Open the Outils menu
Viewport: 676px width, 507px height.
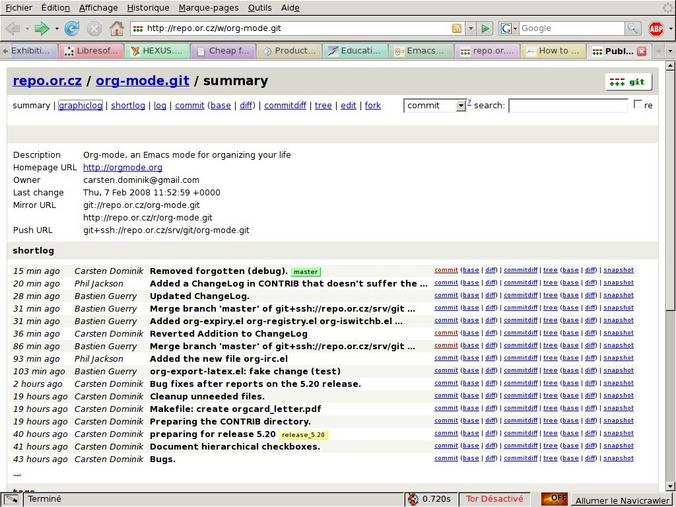[260, 8]
